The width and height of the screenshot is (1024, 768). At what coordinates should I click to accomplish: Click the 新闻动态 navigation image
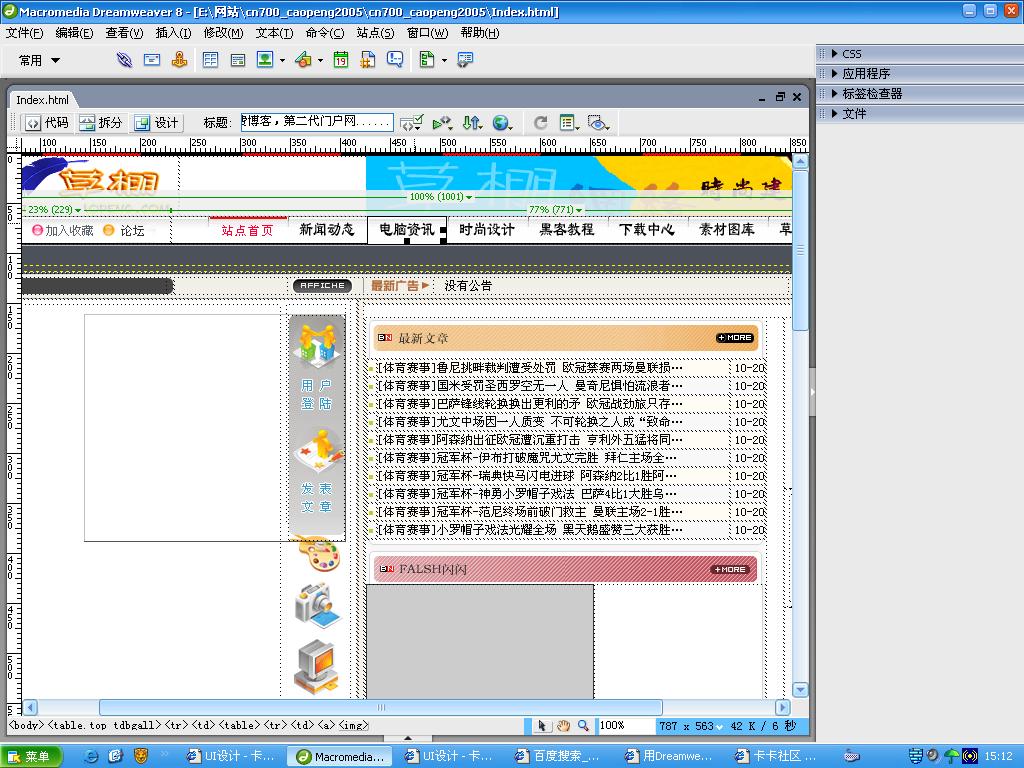[327, 229]
